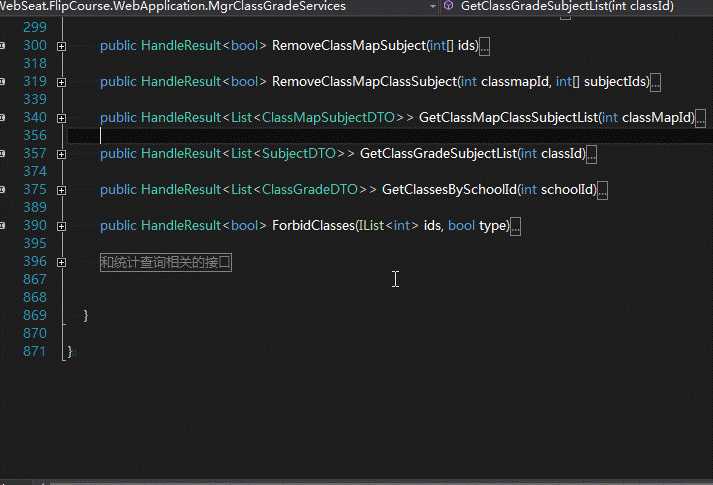Click the margin indicator beside line 300
The image size is (713, 485).
(2, 45)
